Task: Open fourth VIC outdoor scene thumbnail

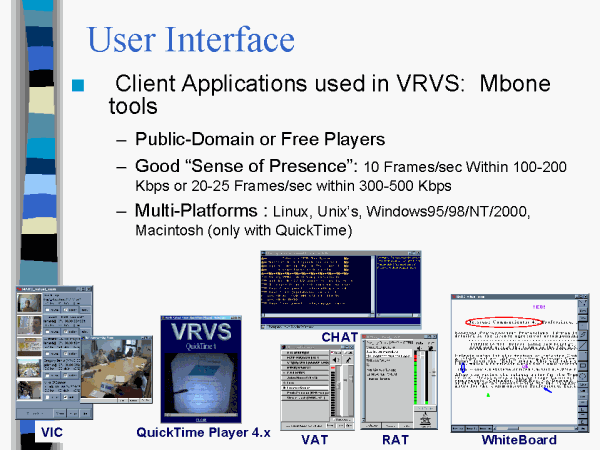Action: tap(29, 368)
